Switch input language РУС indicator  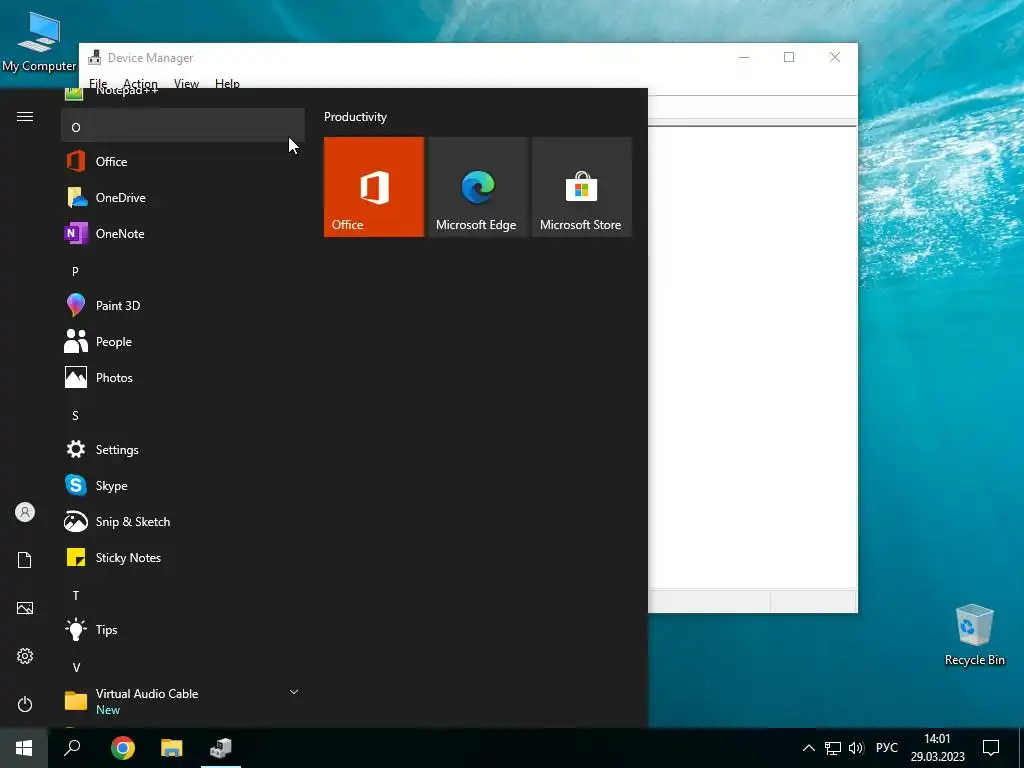(887, 748)
